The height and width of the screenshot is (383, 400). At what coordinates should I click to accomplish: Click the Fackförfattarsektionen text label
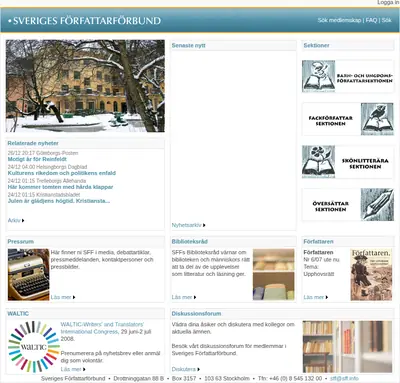[x=331, y=121]
